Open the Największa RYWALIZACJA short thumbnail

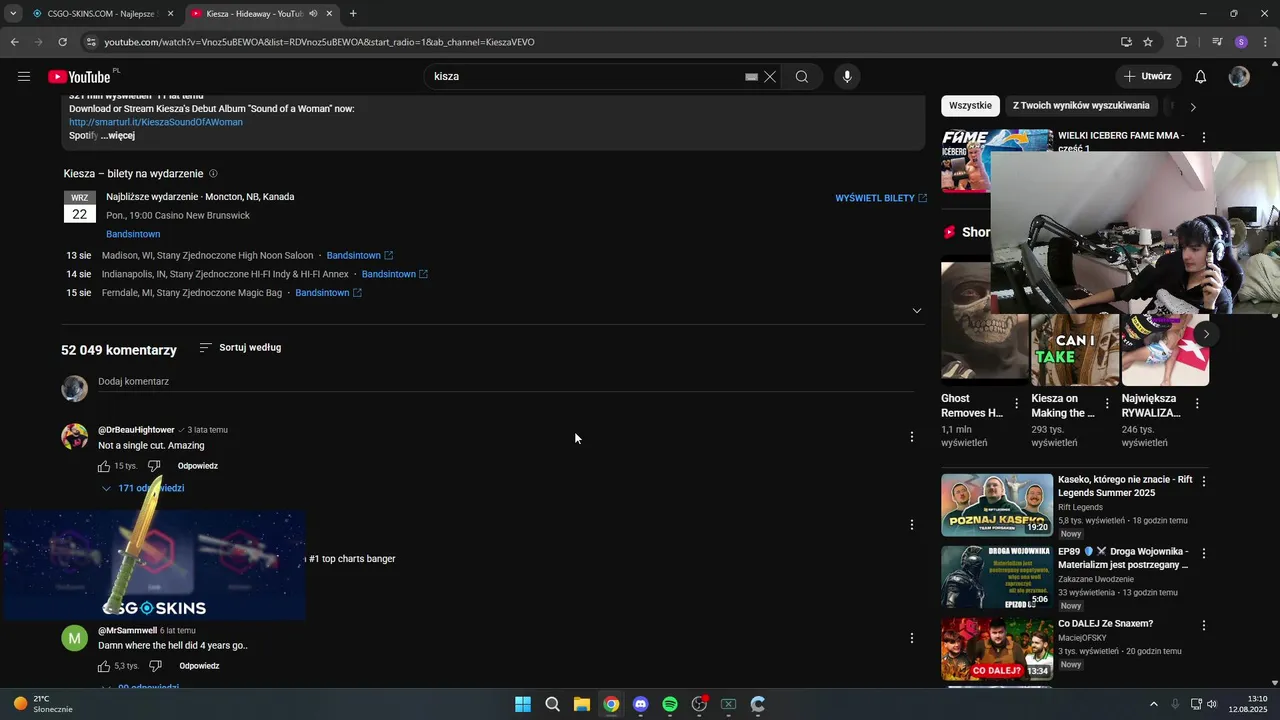[x=1165, y=350]
